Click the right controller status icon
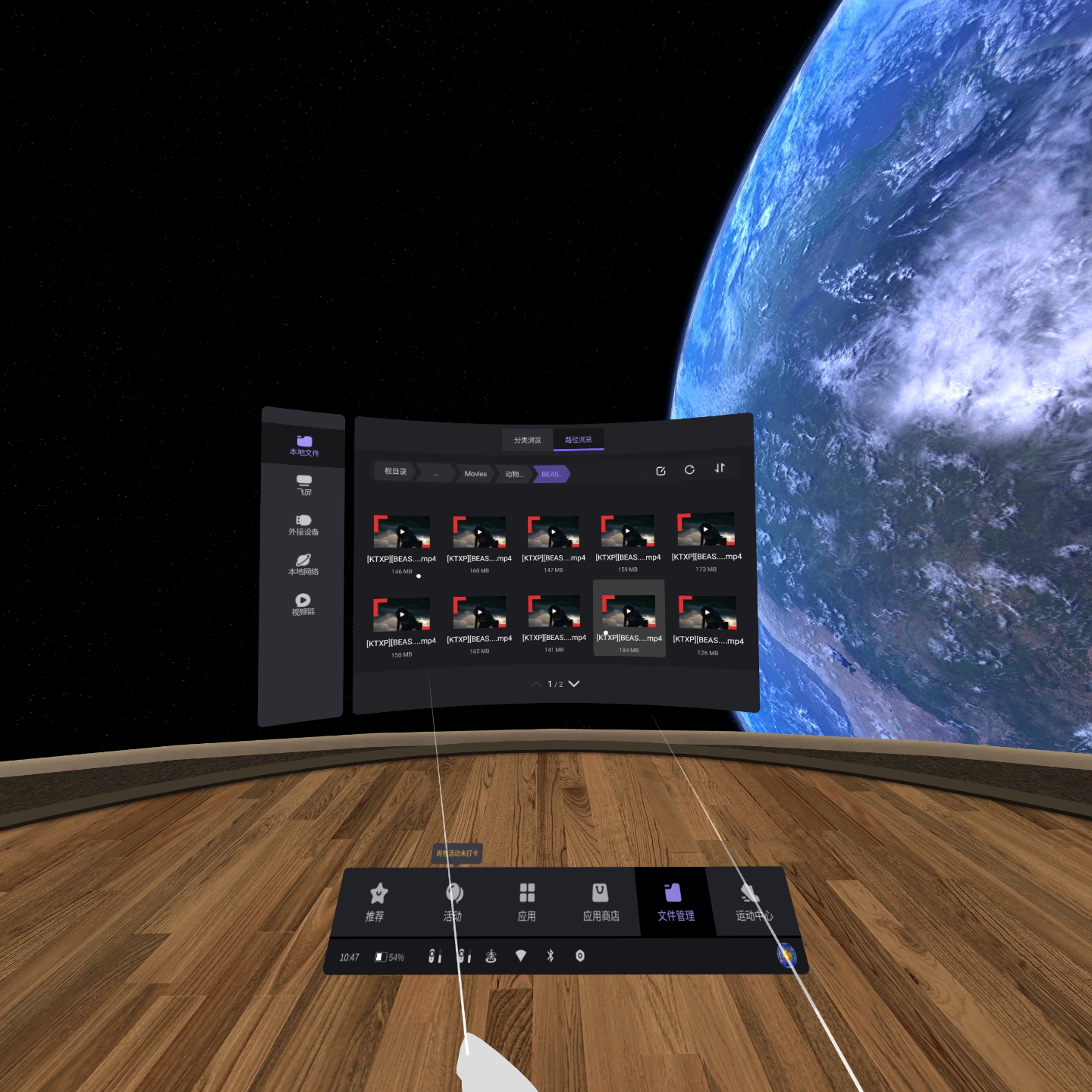The height and width of the screenshot is (1092, 1092). pyautogui.click(x=464, y=956)
